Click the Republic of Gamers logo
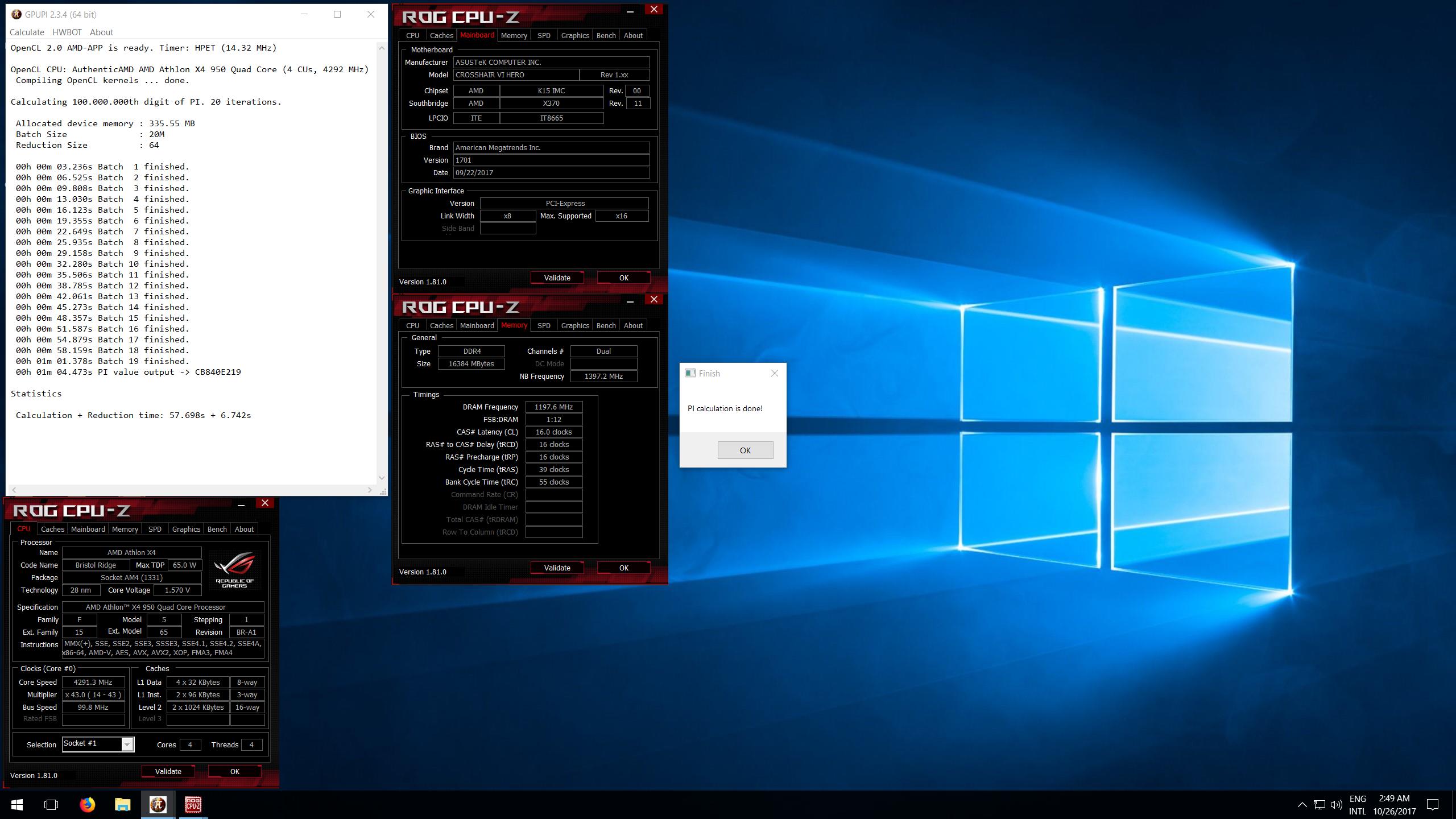This screenshot has height=819, width=1456. pyautogui.click(x=235, y=569)
